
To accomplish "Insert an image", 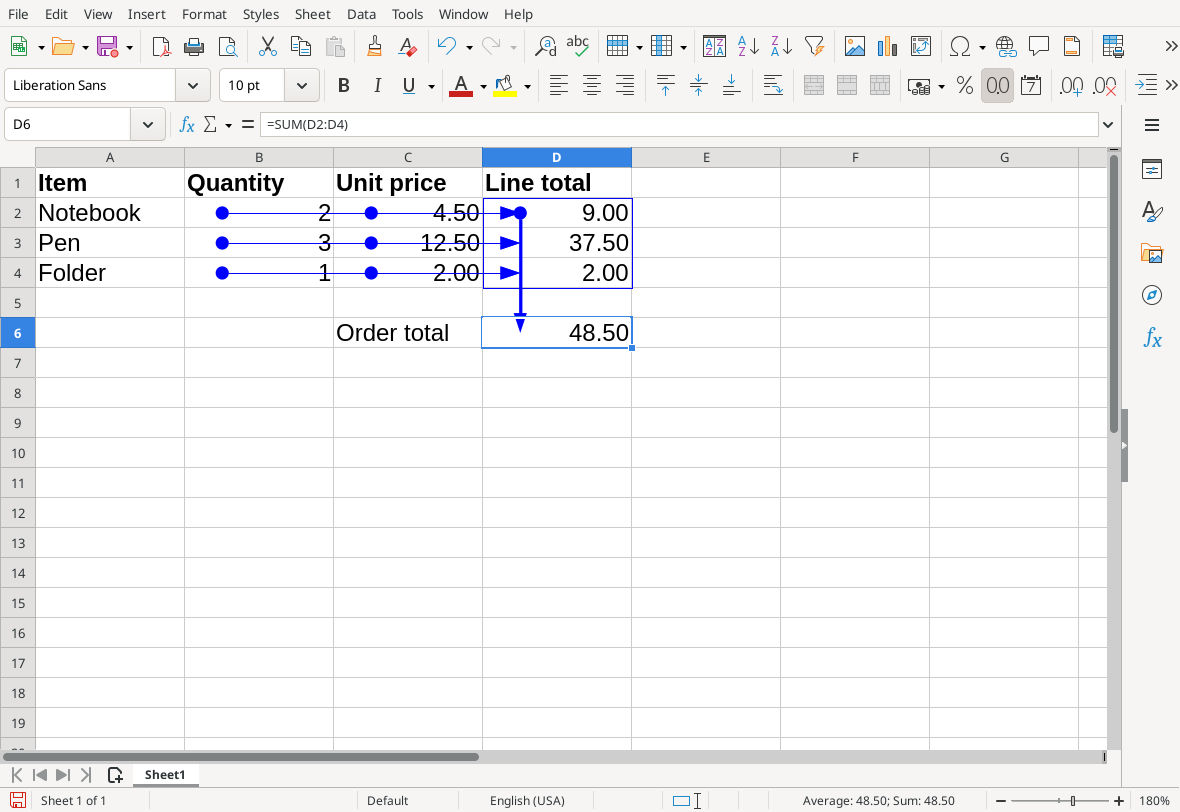I will 855,47.
